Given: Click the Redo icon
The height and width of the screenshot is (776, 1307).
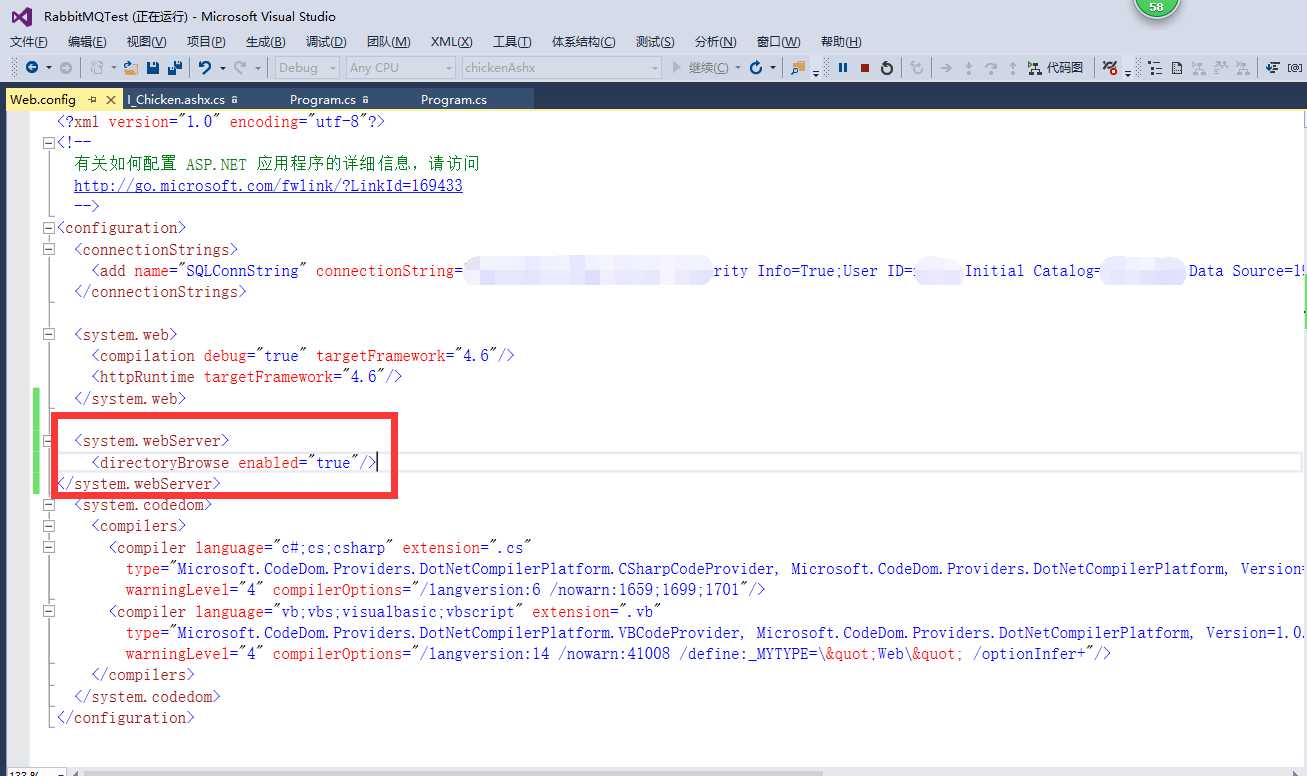Looking at the screenshot, I should click(x=239, y=68).
